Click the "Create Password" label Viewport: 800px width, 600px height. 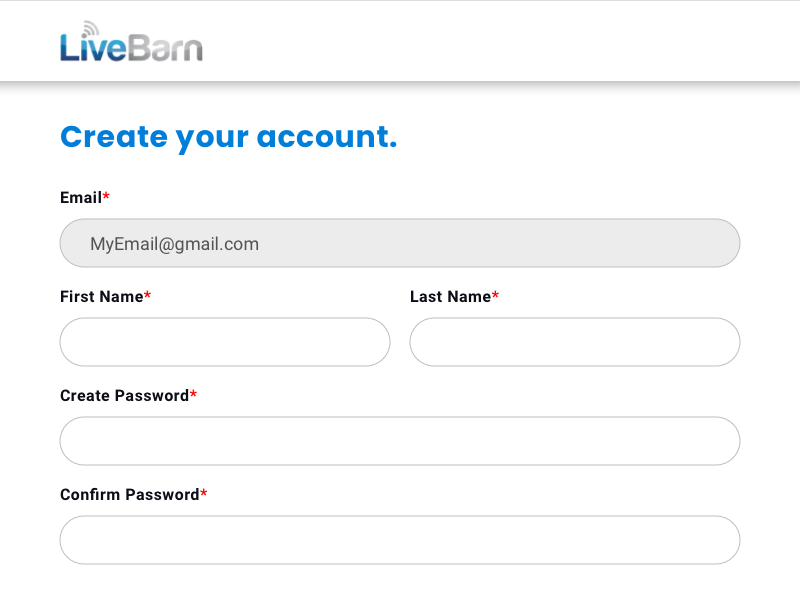point(124,396)
